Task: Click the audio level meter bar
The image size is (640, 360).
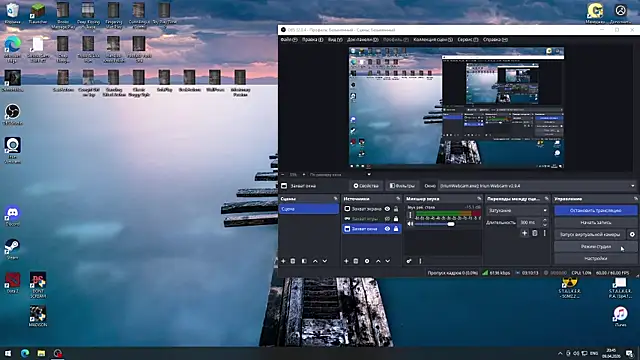Action: coord(448,213)
